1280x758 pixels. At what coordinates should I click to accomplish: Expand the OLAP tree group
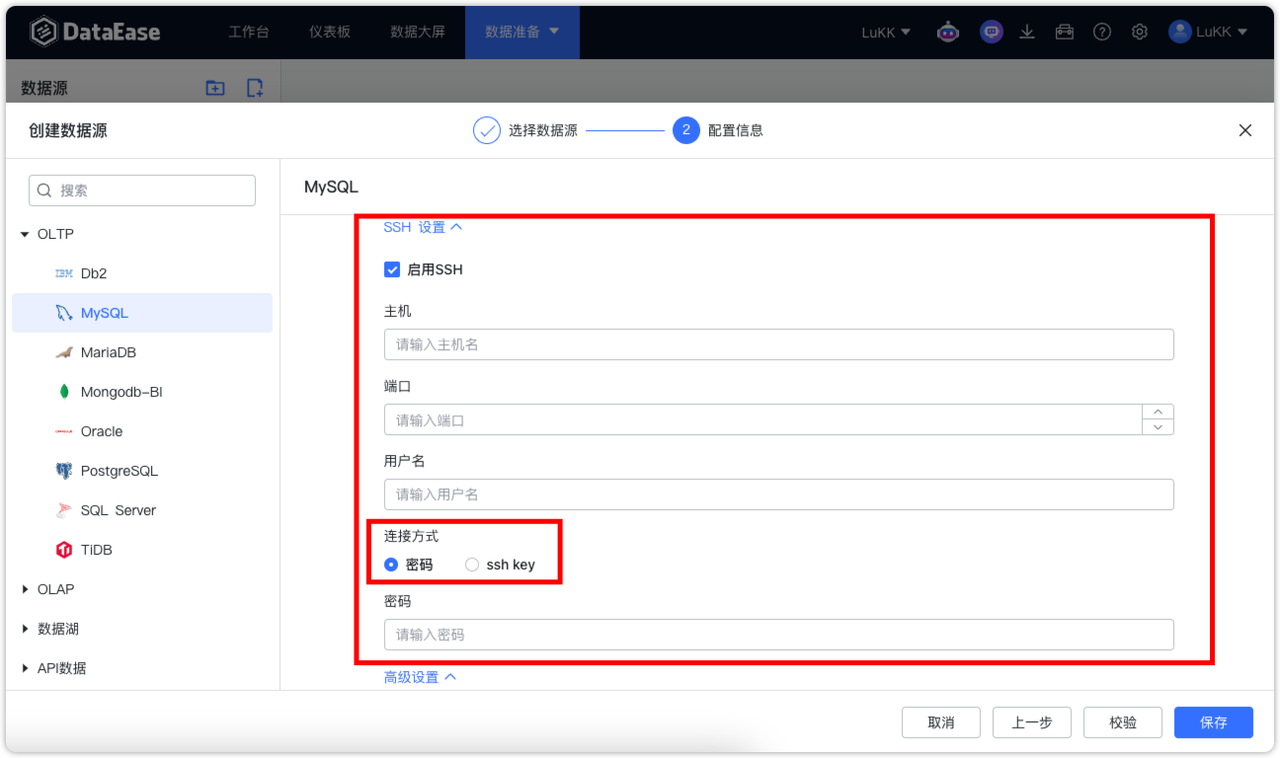click(25, 590)
